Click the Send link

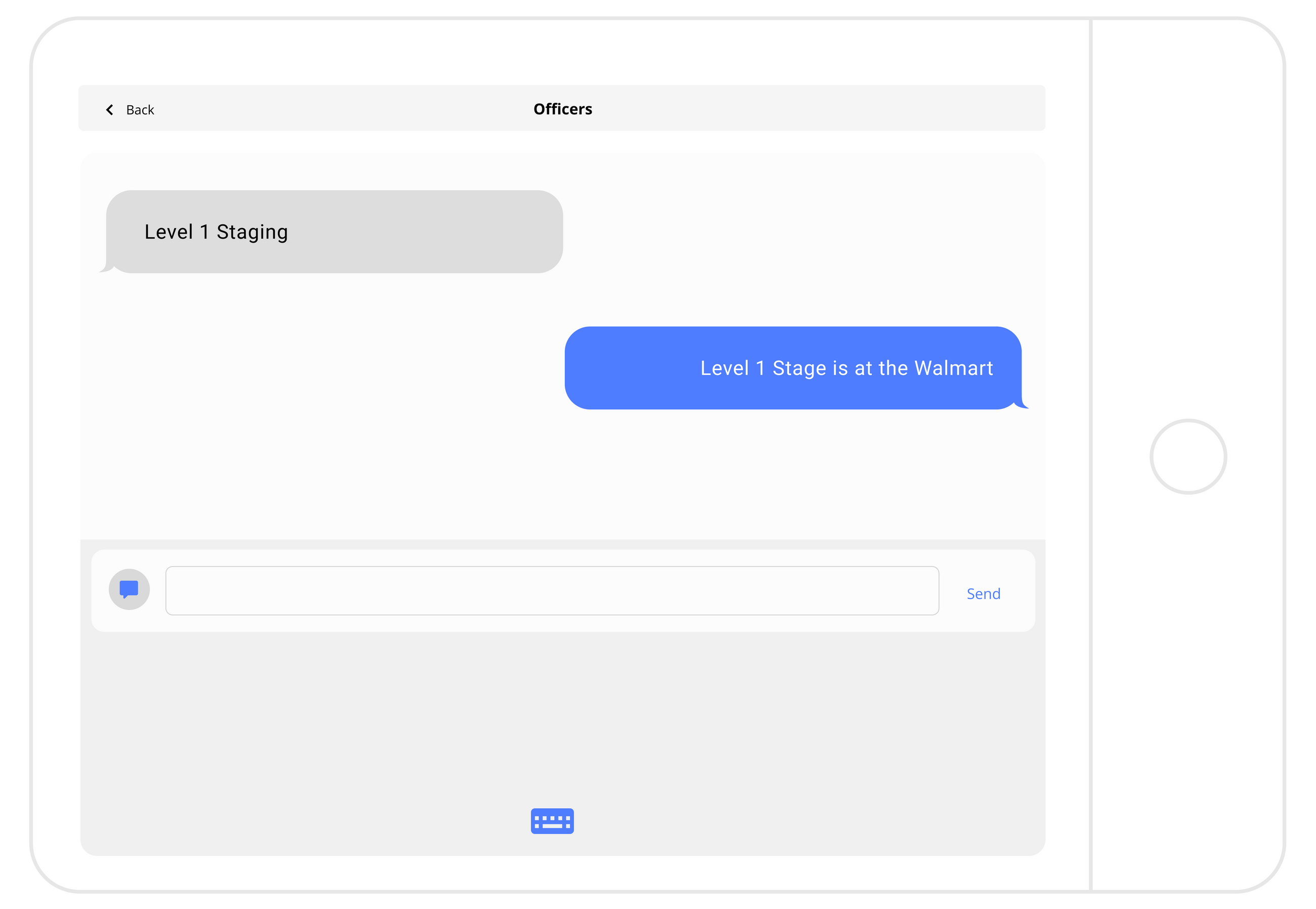983,594
